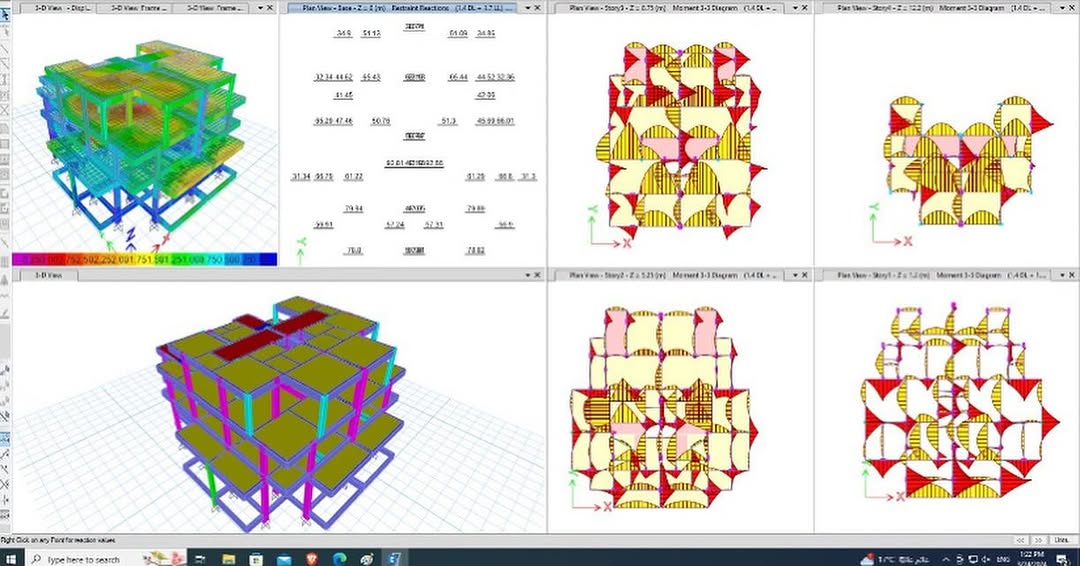The height and width of the screenshot is (566, 1080).
Task: Open Microsoft Edge from the taskbar
Action: [x=340, y=558]
